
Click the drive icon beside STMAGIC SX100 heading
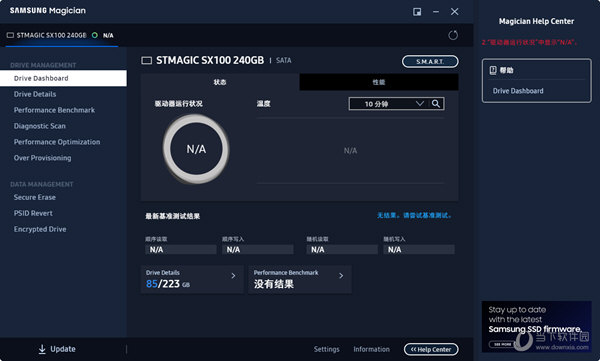pyautogui.click(x=147, y=60)
